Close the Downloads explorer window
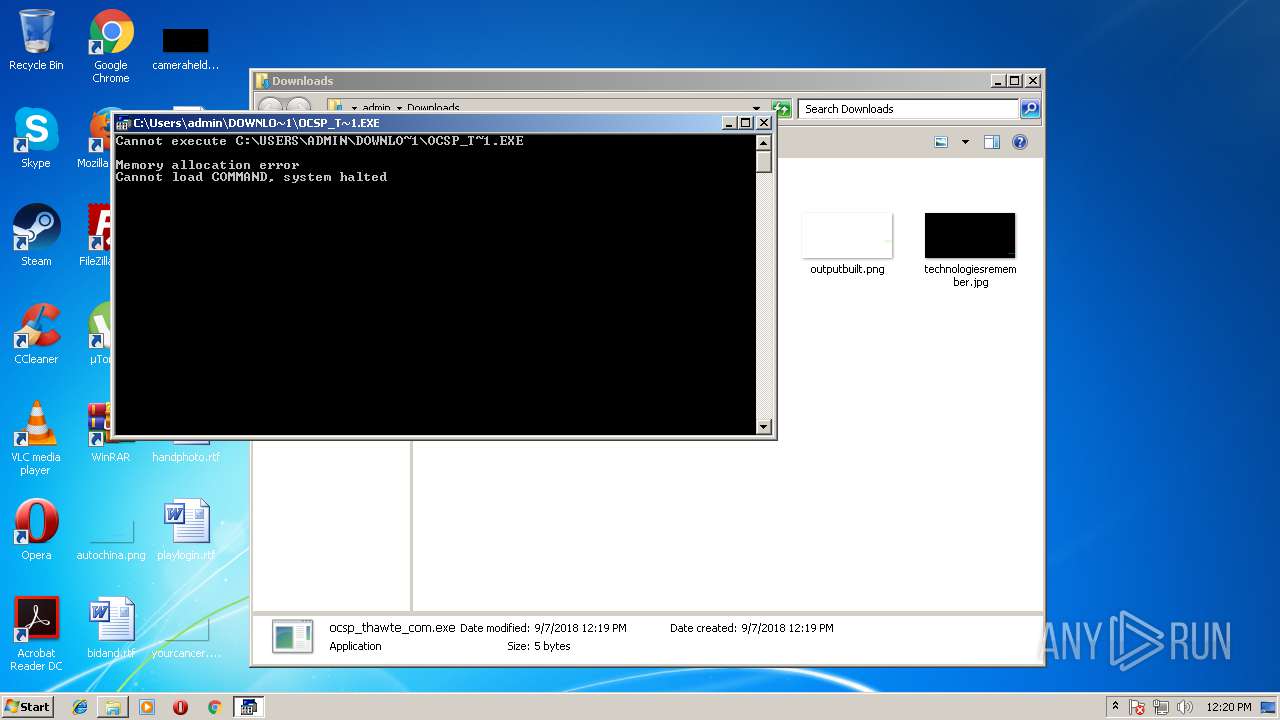This screenshot has width=1280, height=720. [x=1033, y=81]
